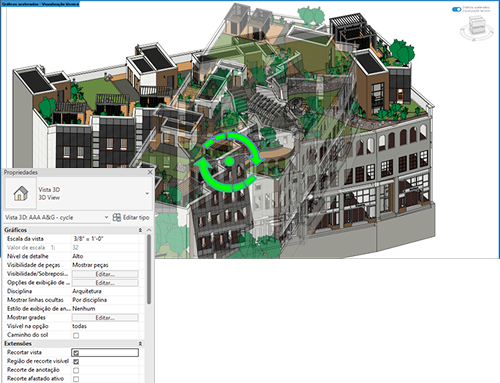Click the properties panel scroll-up arrow

coord(149,230)
